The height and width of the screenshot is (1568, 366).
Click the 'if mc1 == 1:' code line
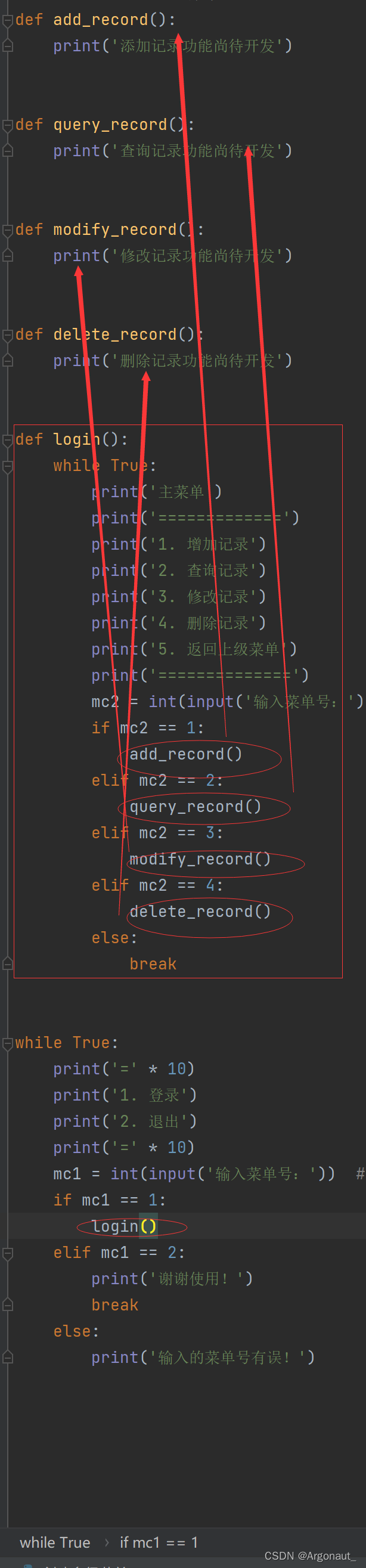coord(110,1200)
